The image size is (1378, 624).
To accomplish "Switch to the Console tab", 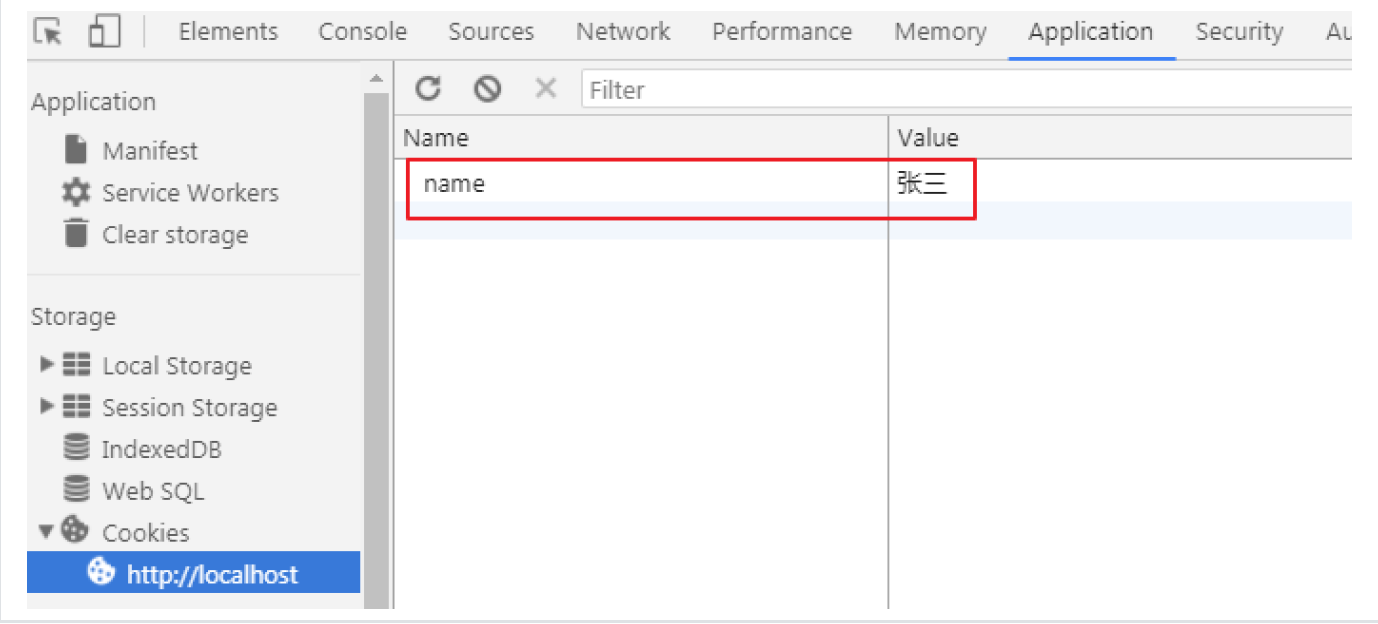I will click(363, 32).
